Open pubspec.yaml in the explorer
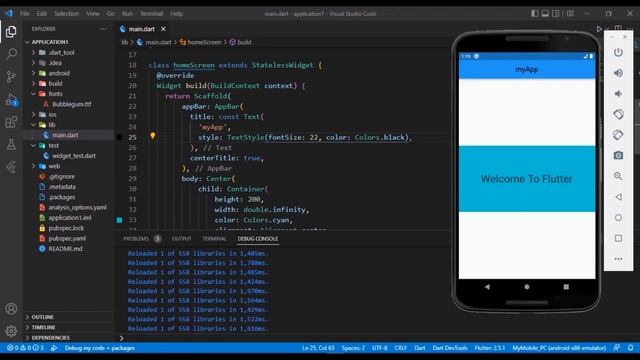The height and width of the screenshot is (360, 640). 67,238
